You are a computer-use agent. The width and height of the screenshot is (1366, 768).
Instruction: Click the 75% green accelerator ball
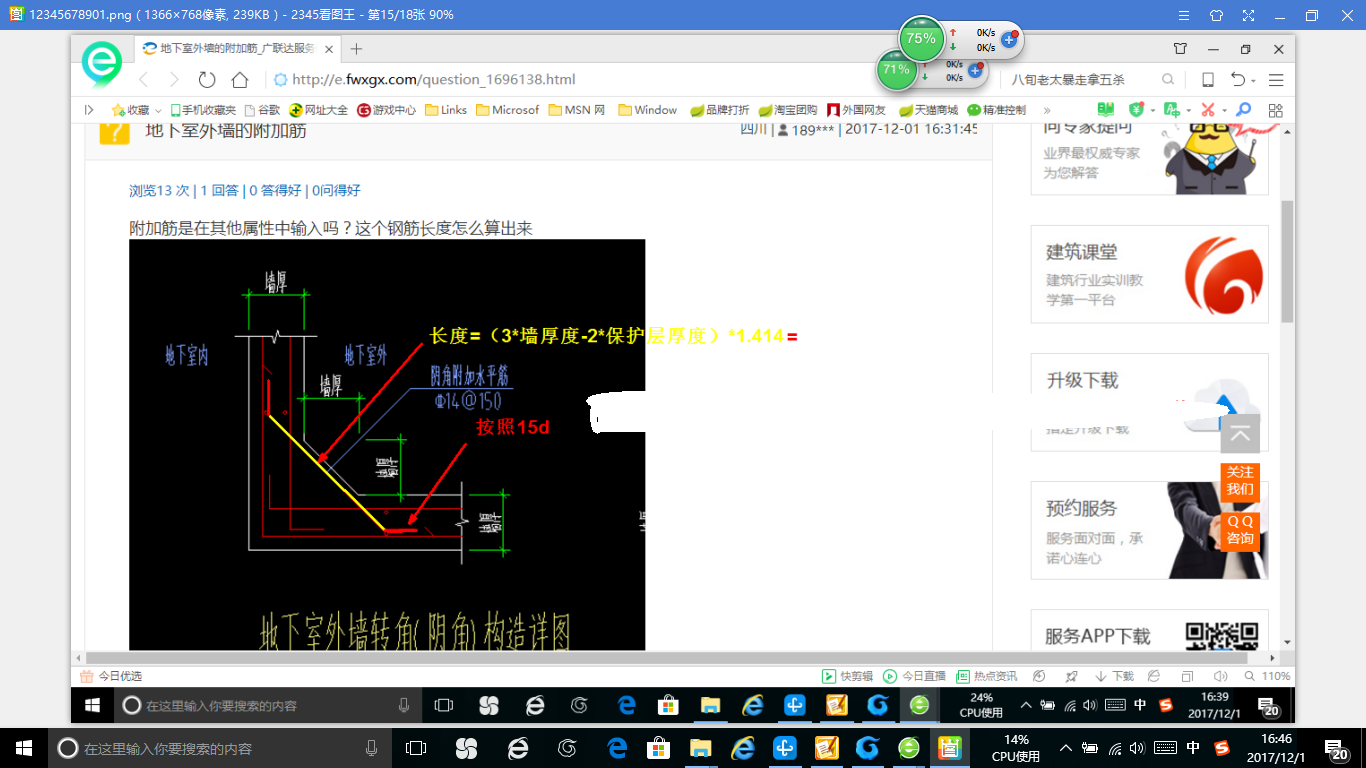pos(920,39)
